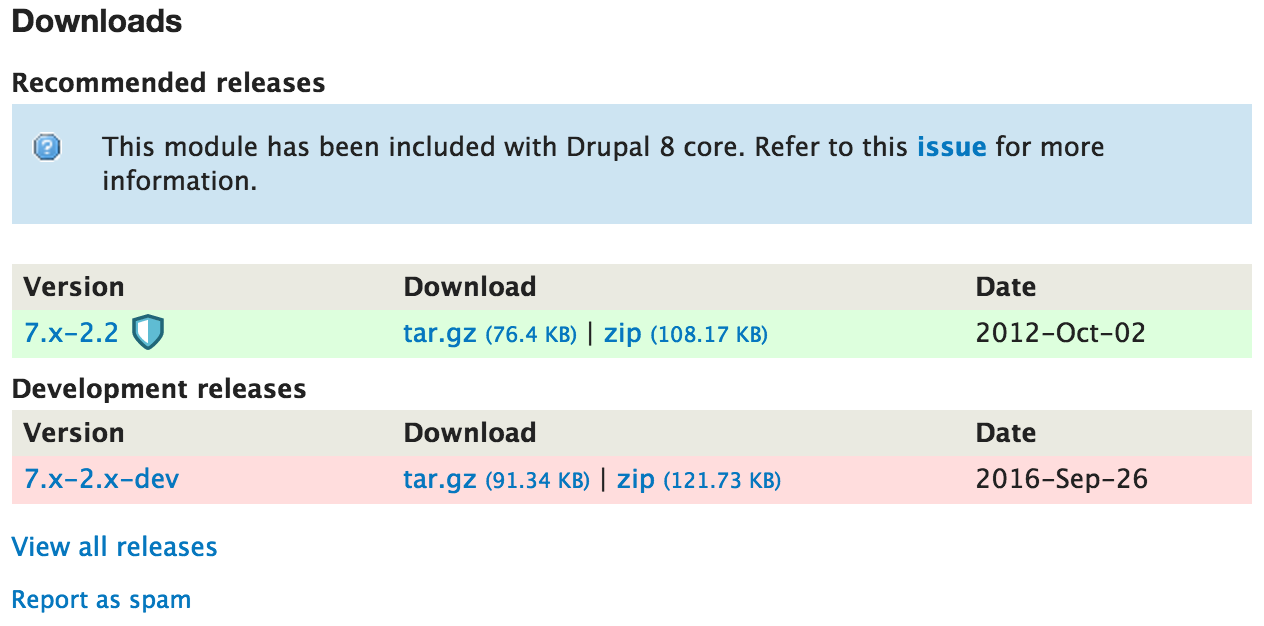This screenshot has width=1264, height=626.
Task: Download the 108.17 KB zip file
Action: click(x=622, y=333)
